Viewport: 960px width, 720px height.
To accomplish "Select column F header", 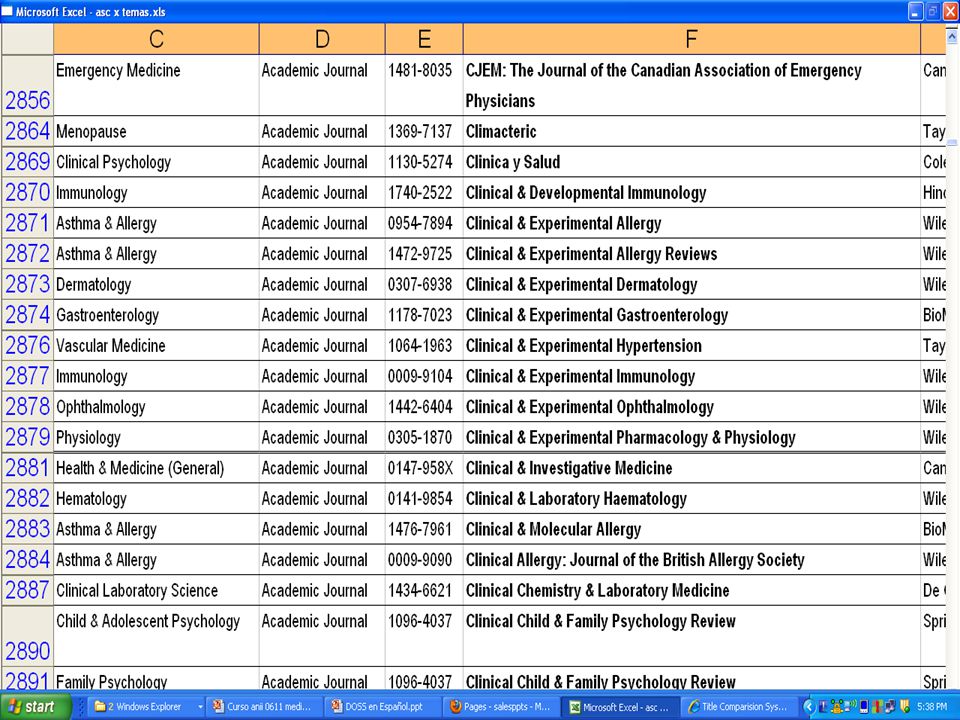I will (x=692, y=39).
